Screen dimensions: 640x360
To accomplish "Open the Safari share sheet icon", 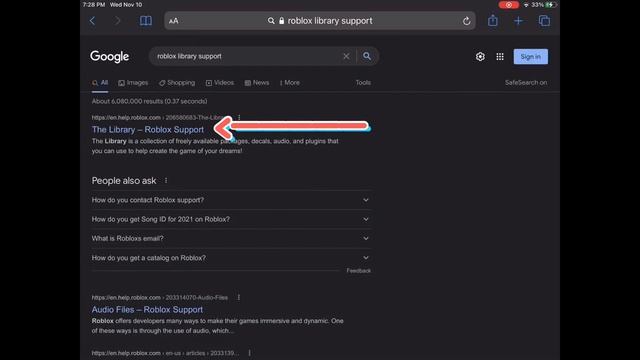I will [x=493, y=20].
